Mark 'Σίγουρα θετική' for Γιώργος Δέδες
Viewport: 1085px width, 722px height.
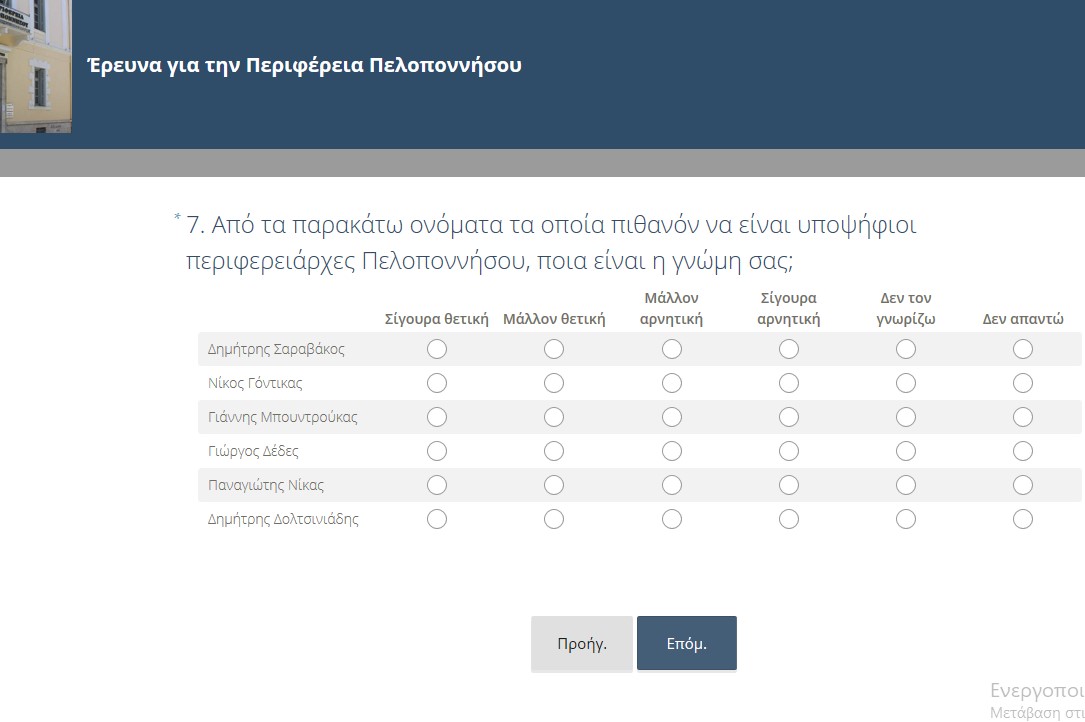[x=437, y=451]
